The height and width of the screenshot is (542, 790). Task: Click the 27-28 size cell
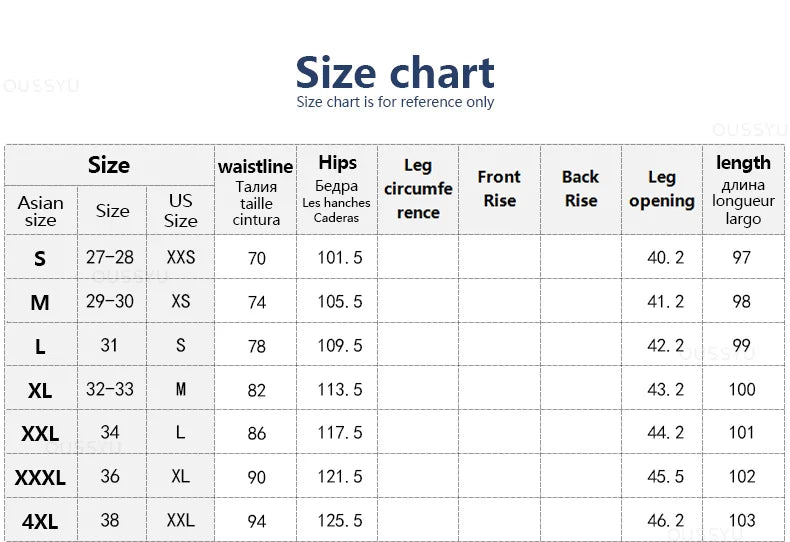click(110, 257)
